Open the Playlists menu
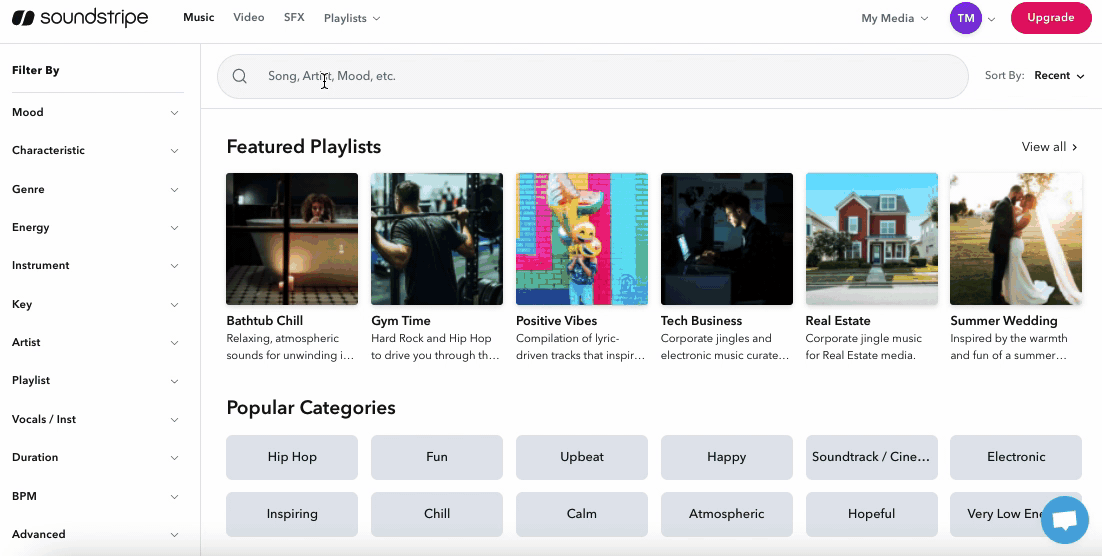Viewport: 1102px width, 556px height. pos(352,18)
